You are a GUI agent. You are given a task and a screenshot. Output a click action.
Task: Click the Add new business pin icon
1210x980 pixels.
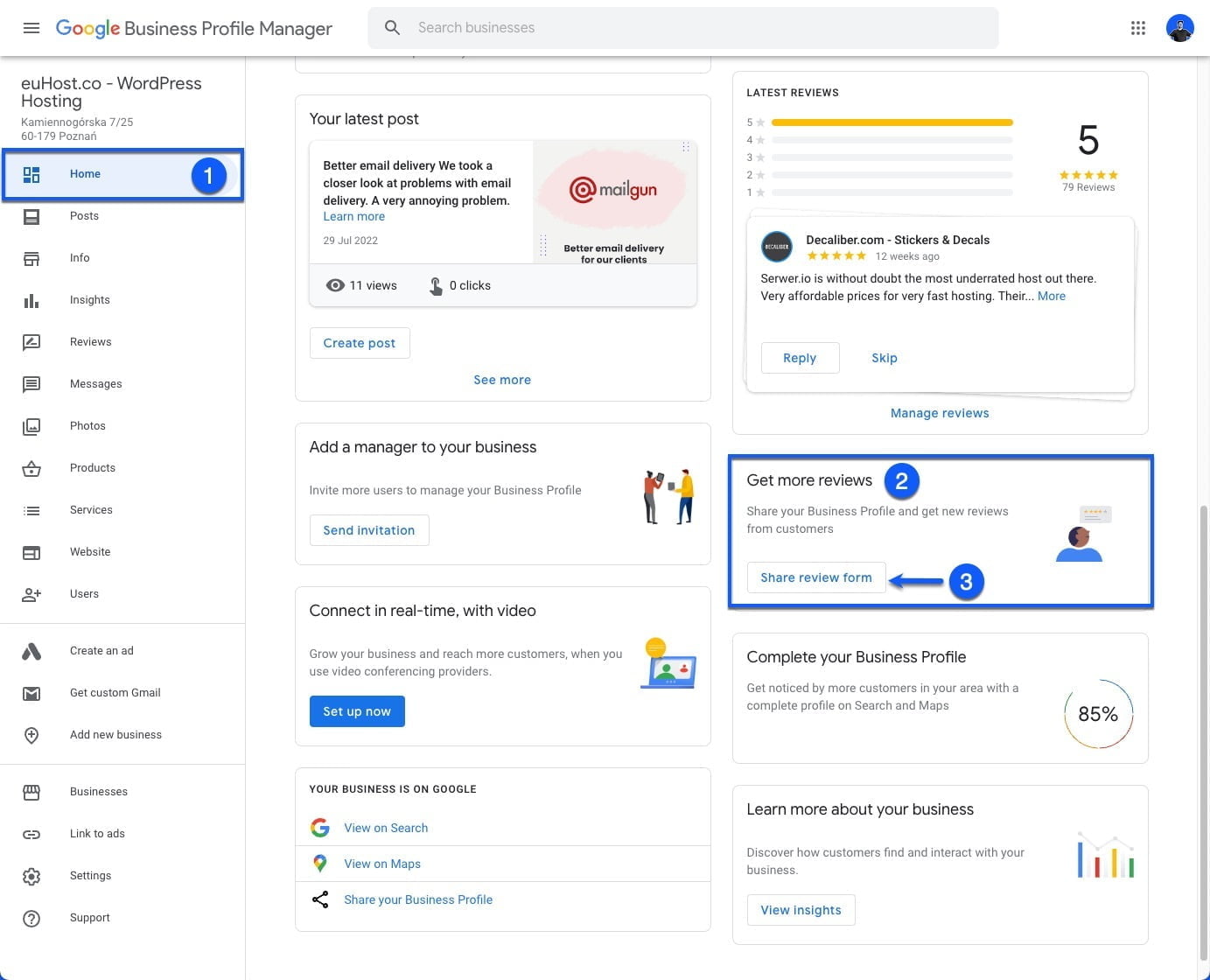point(31,735)
